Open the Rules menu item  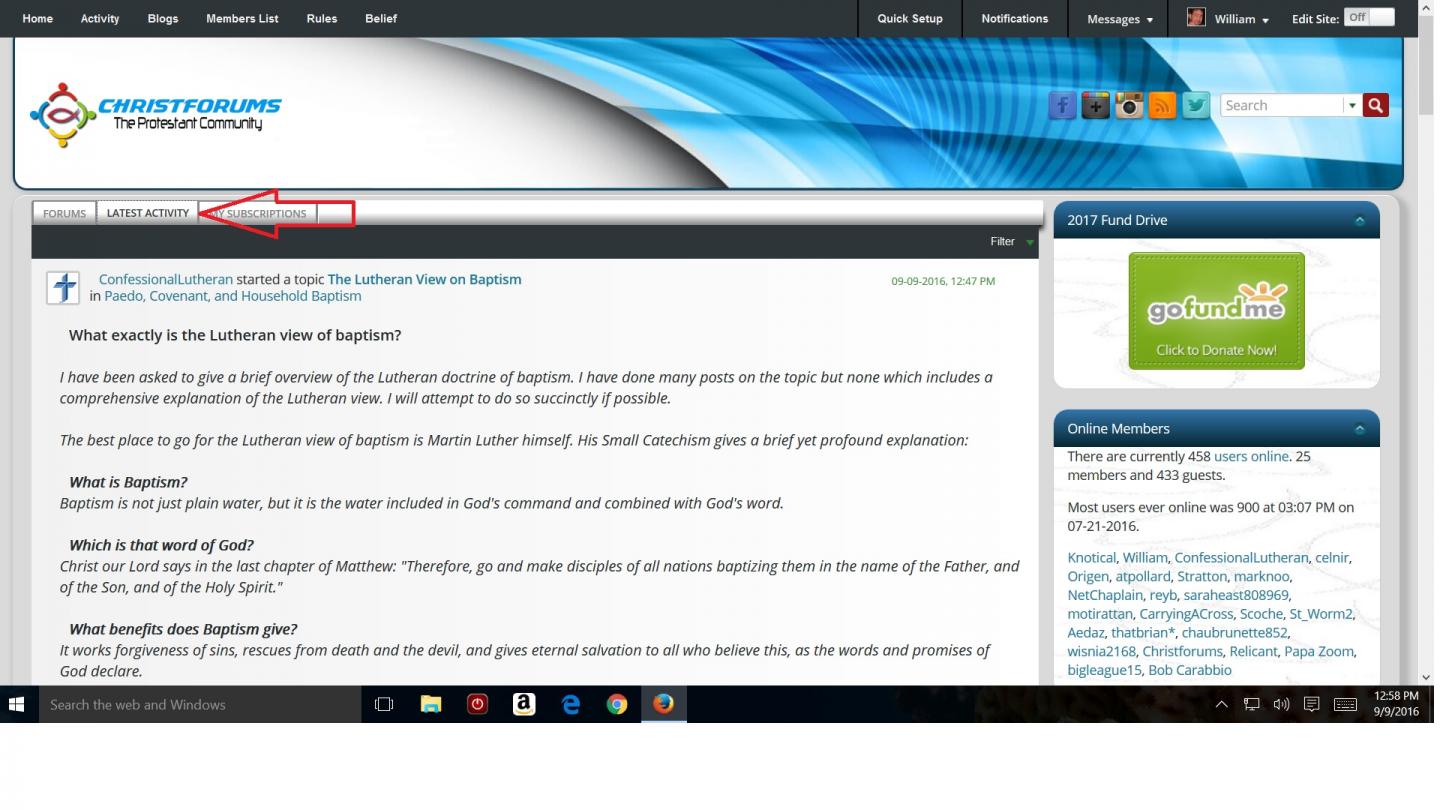(x=322, y=18)
